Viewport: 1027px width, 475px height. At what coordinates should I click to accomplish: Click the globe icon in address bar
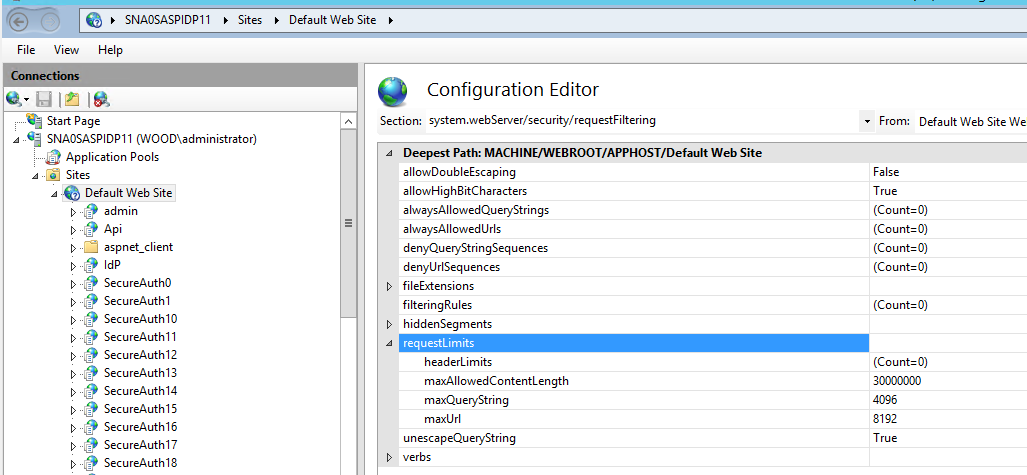pos(94,20)
